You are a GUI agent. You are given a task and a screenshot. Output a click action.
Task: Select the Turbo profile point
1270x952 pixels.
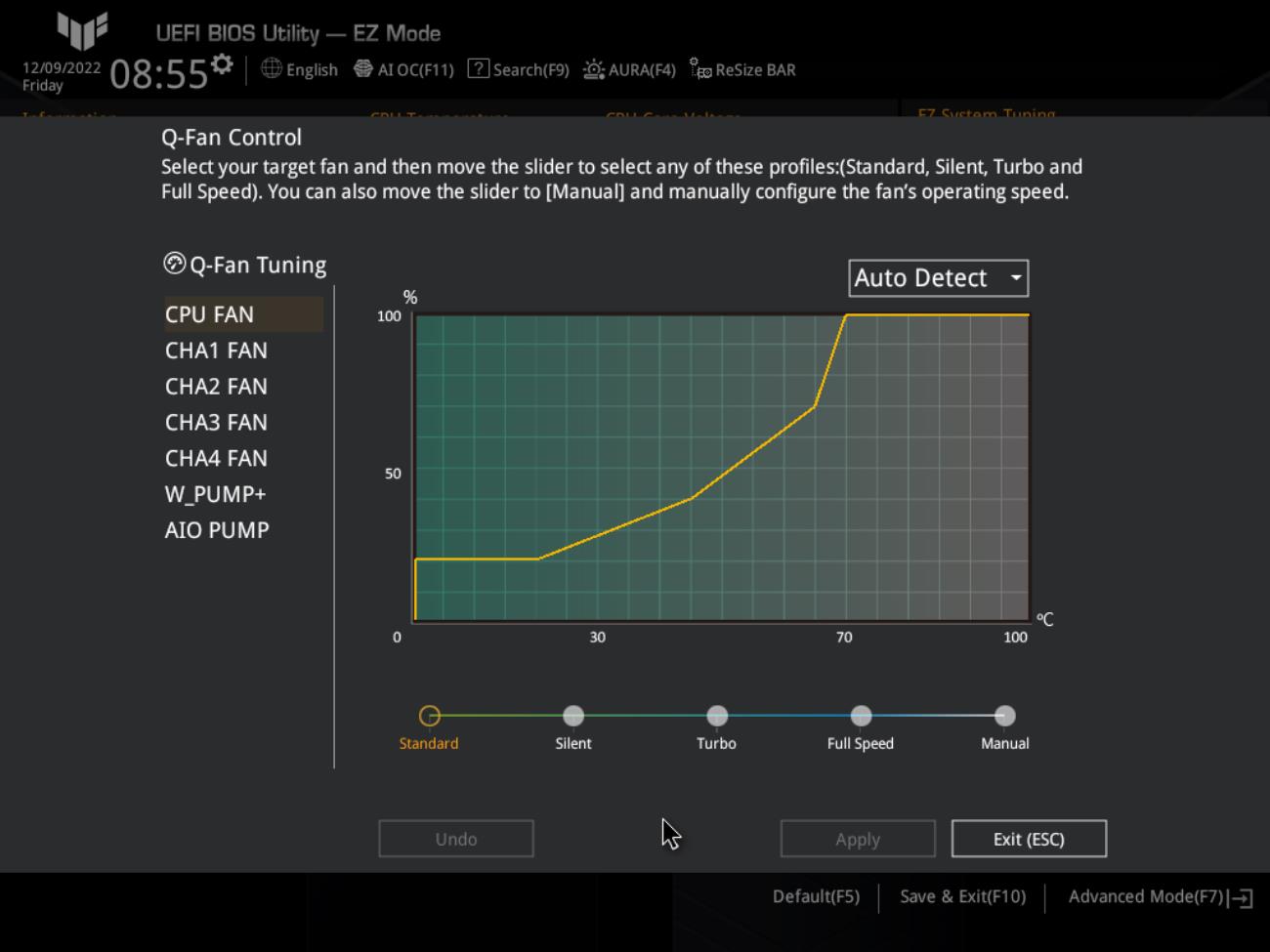pos(717,716)
